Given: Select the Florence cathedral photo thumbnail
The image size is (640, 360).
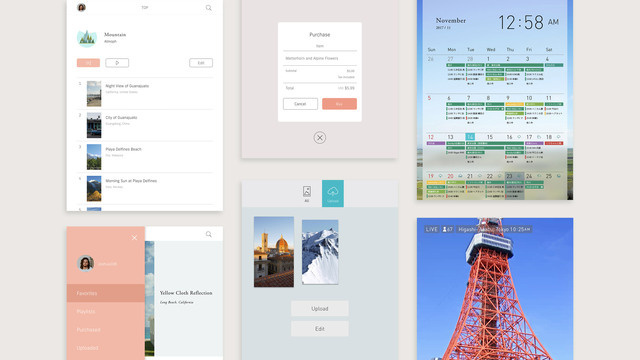Looking at the screenshot, I should 274,252.
